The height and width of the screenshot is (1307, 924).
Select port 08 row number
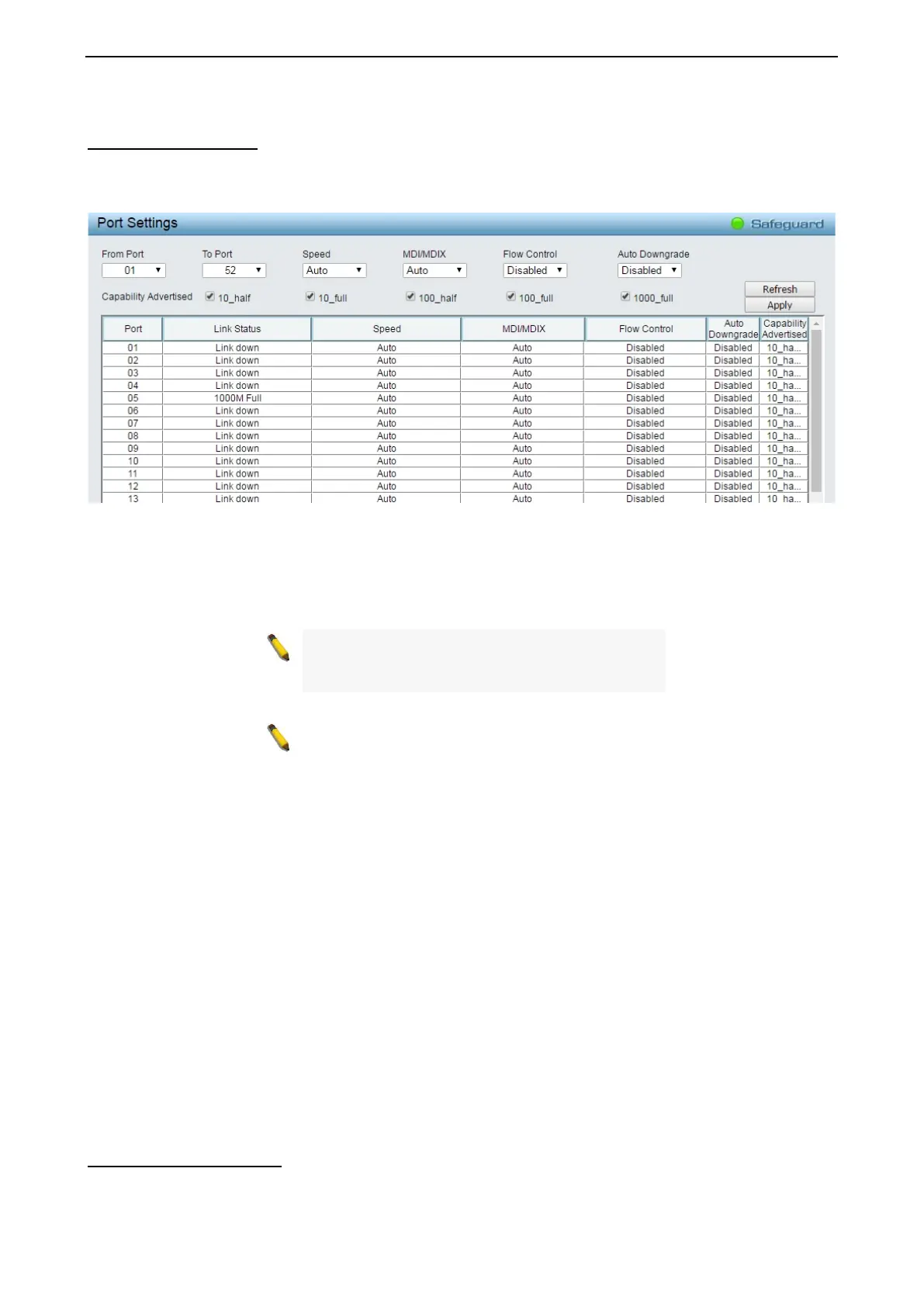tap(133, 435)
